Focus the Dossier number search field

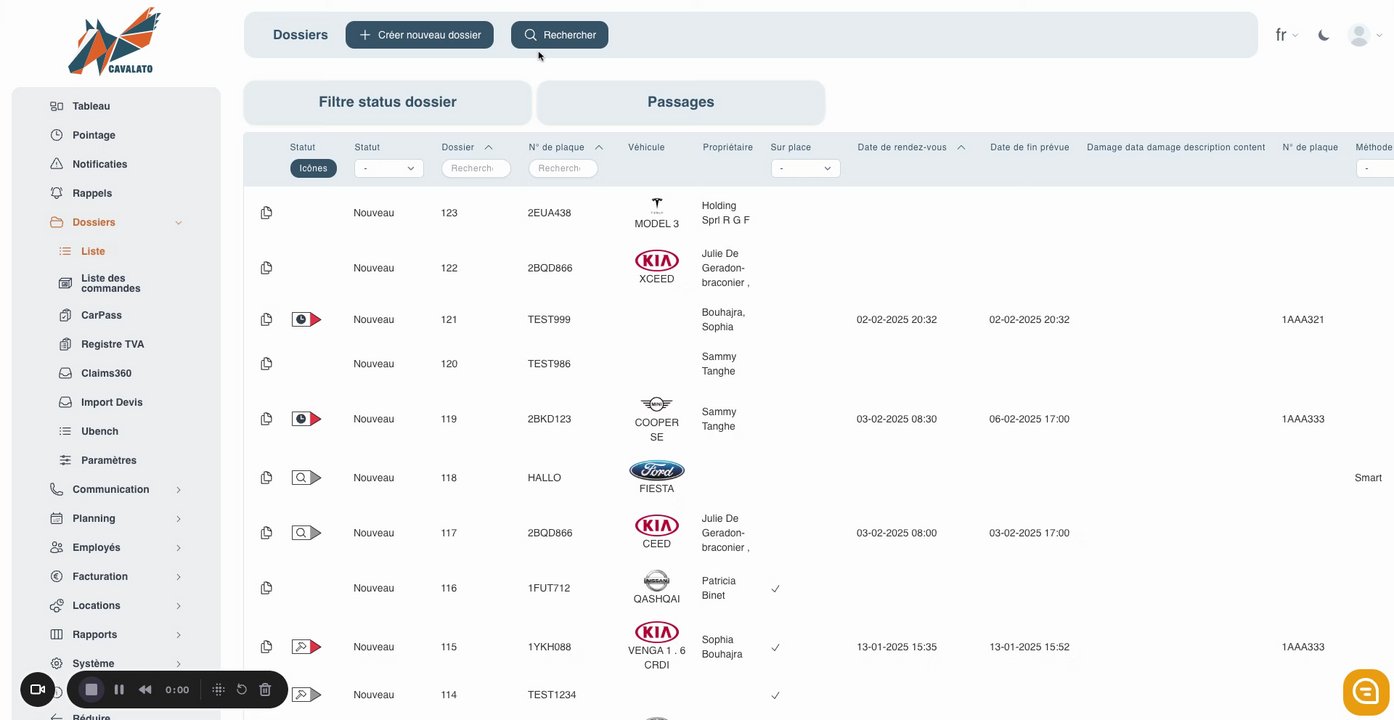click(476, 169)
